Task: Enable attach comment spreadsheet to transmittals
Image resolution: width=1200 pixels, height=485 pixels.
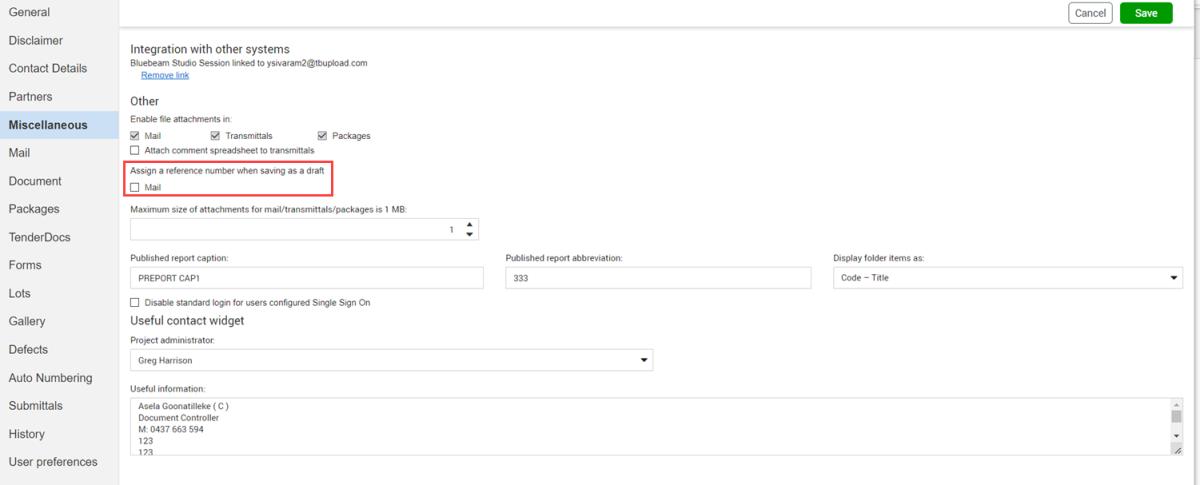Action: (x=136, y=150)
